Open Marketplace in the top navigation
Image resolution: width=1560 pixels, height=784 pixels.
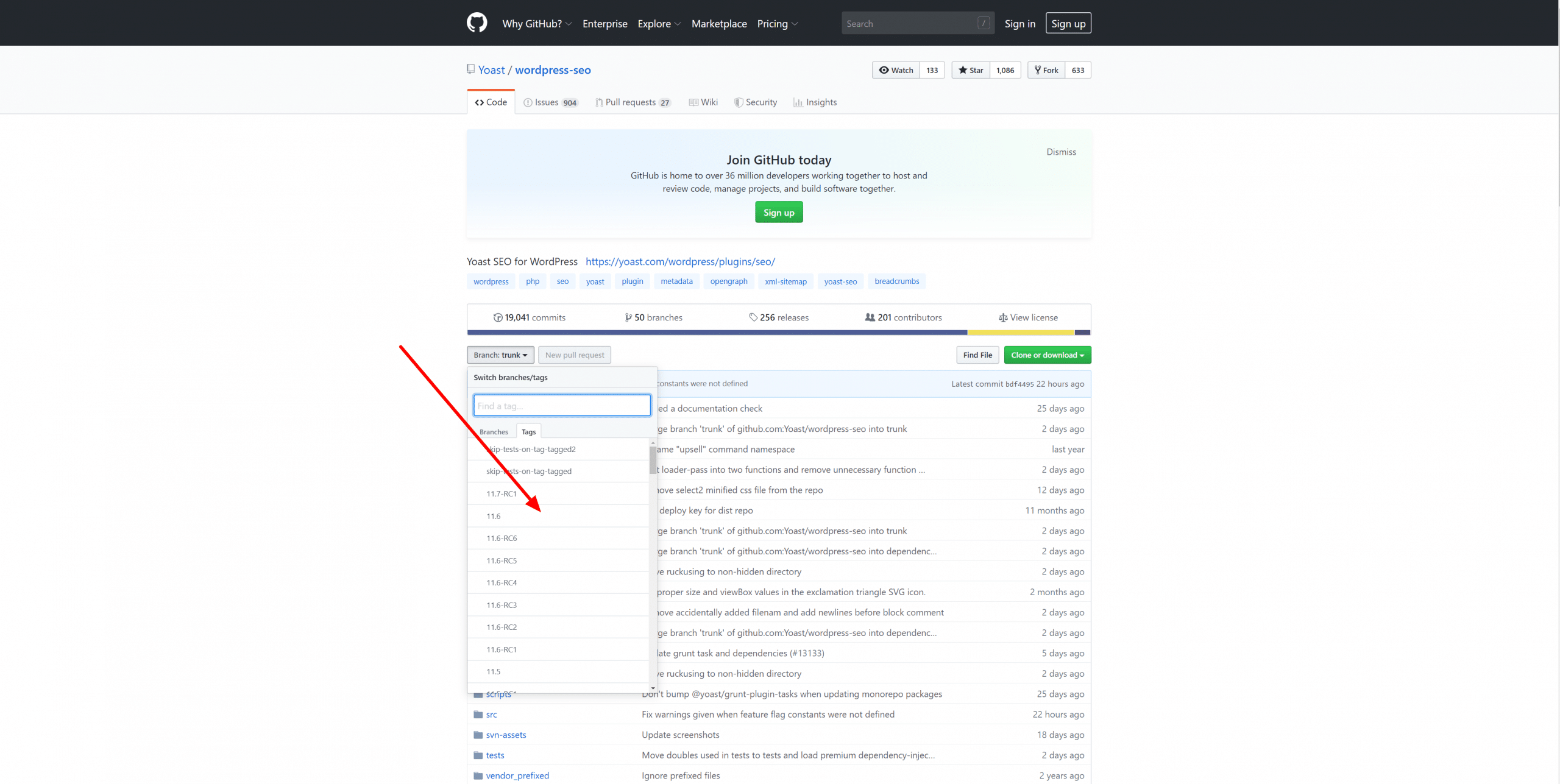click(x=719, y=24)
